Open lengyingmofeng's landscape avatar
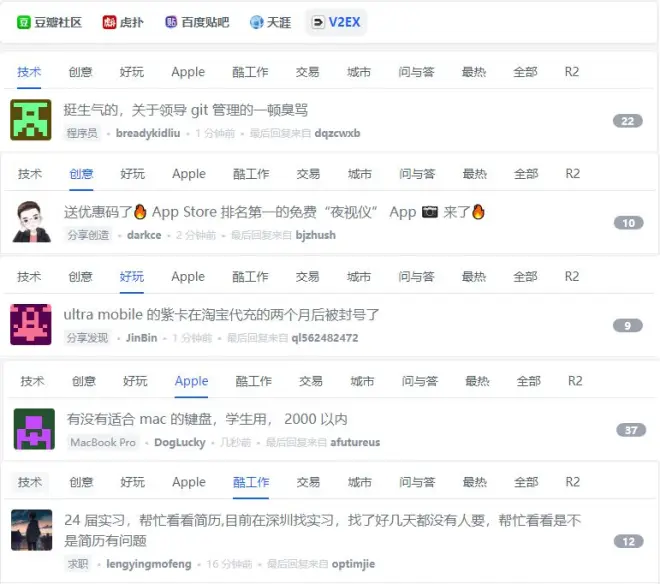Screen dimensions: 660x584 point(32,530)
